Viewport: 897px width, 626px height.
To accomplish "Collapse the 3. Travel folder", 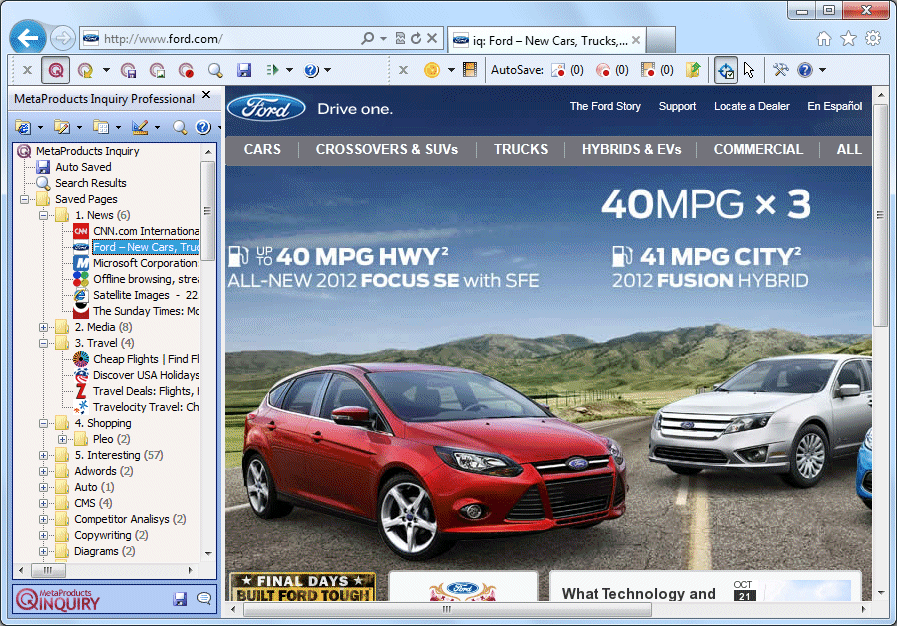I will (x=43, y=343).
